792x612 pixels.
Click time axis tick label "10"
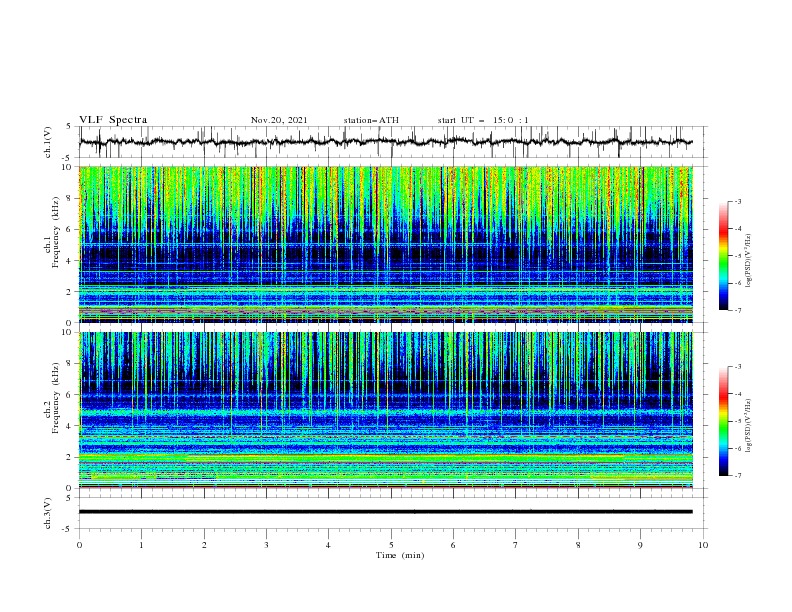pos(703,545)
